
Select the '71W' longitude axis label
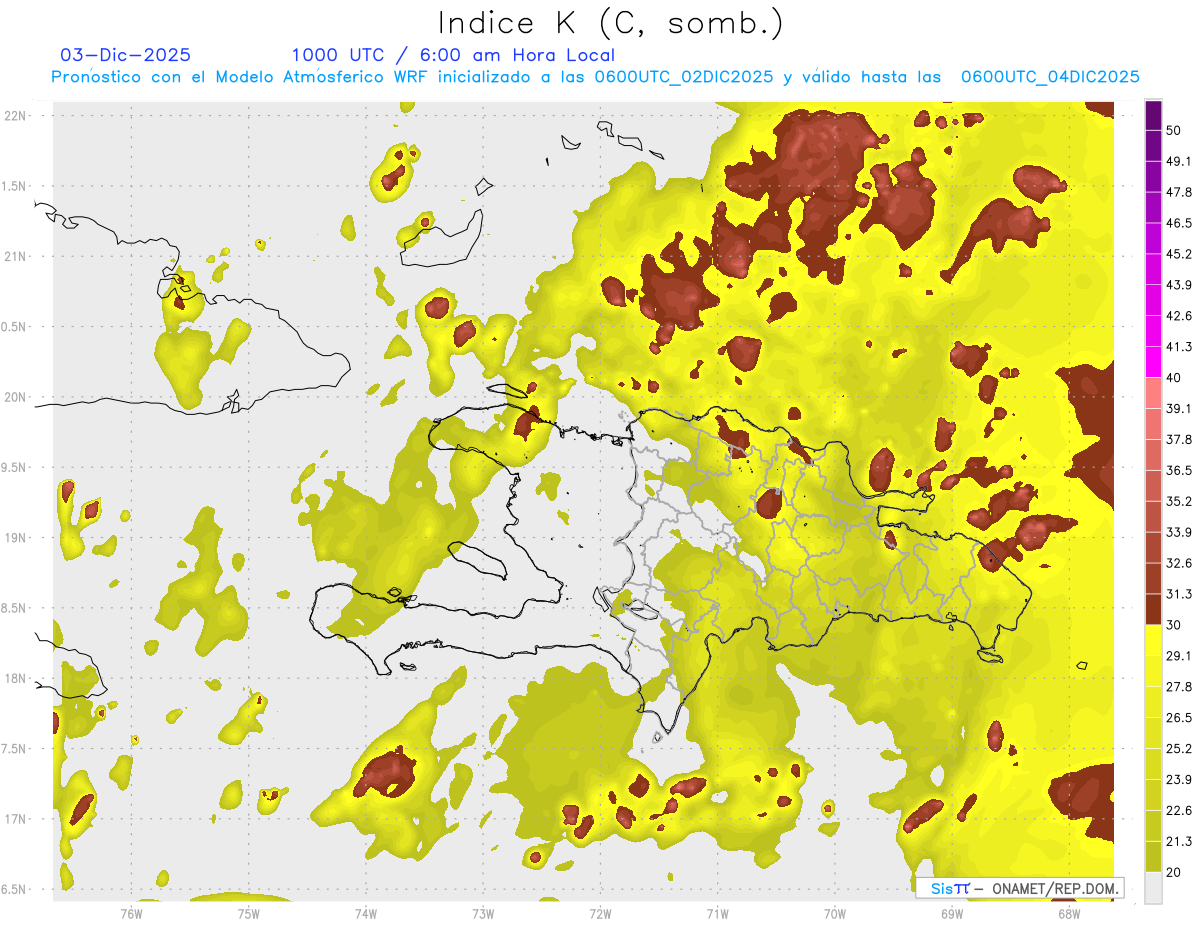pos(717,914)
